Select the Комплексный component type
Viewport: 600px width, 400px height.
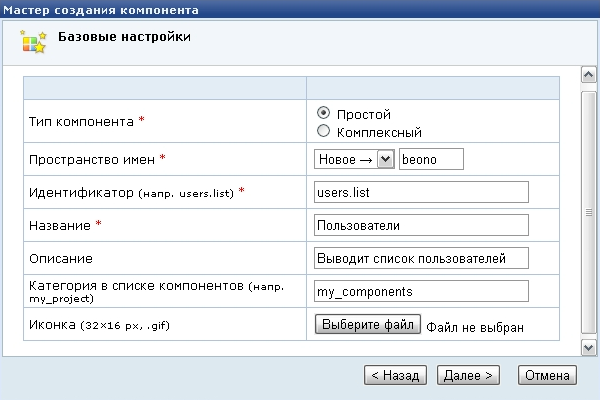(x=323, y=131)
